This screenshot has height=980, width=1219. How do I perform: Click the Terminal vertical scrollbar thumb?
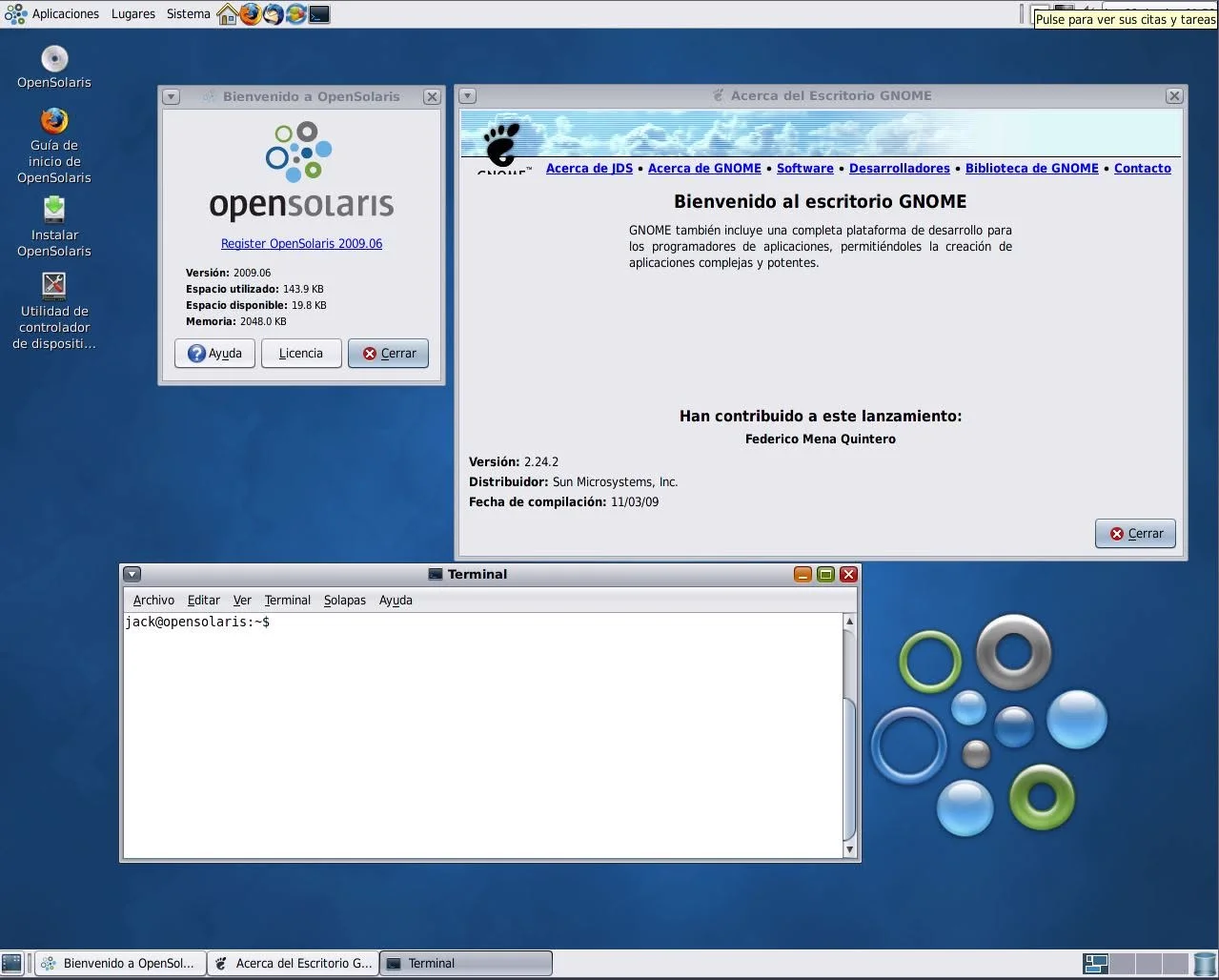[849, 768]
